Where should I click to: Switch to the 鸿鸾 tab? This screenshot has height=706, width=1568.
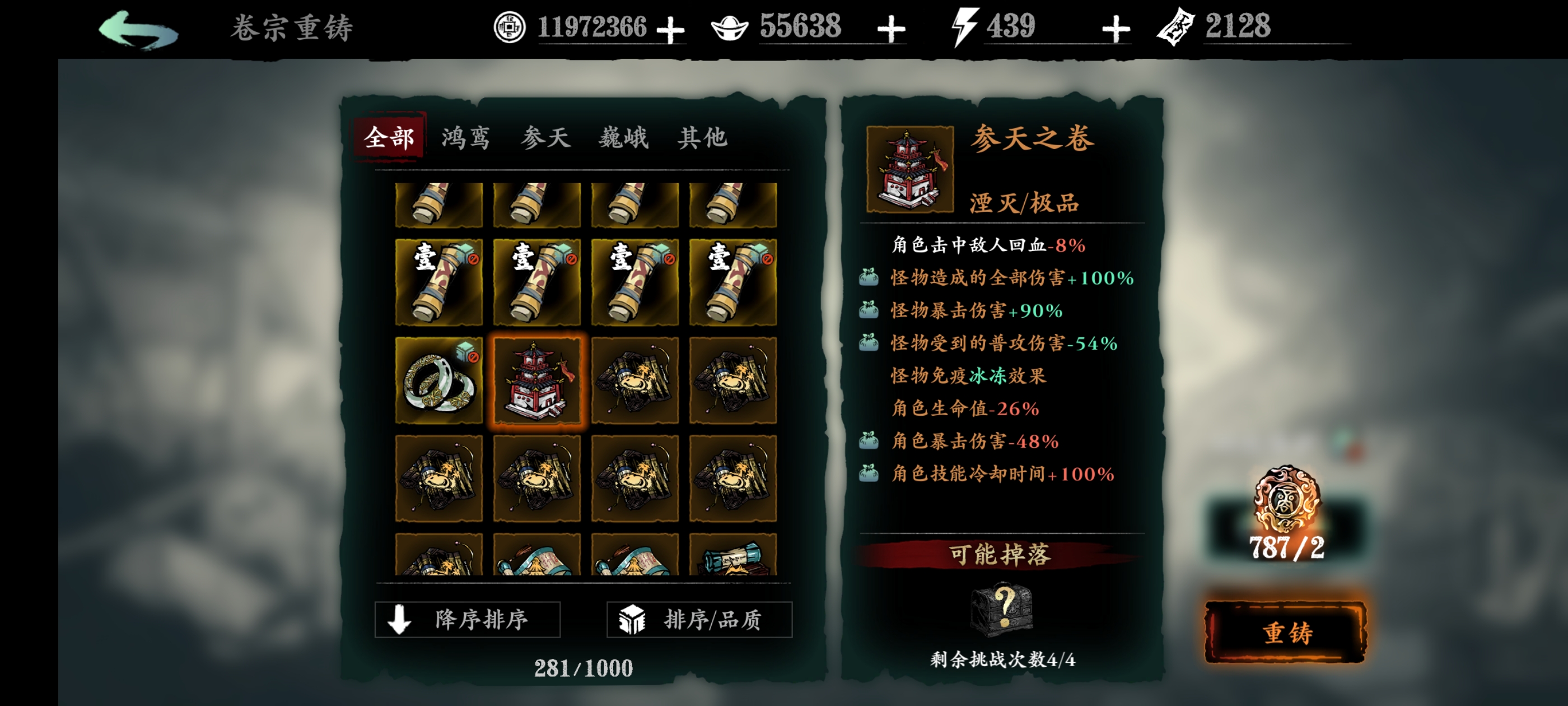coord(466,138)
